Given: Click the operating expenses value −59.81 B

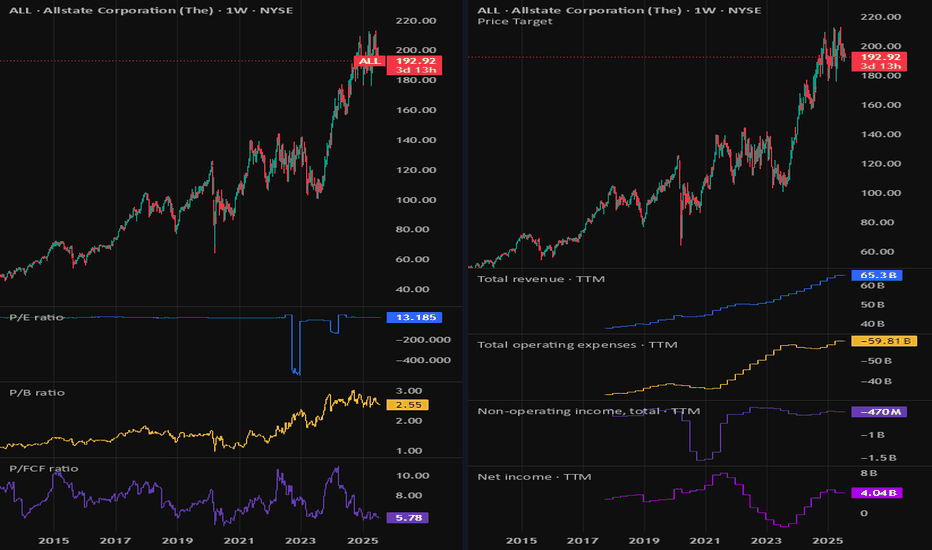Looking at the screenshot, I should [x=884, y=341].
